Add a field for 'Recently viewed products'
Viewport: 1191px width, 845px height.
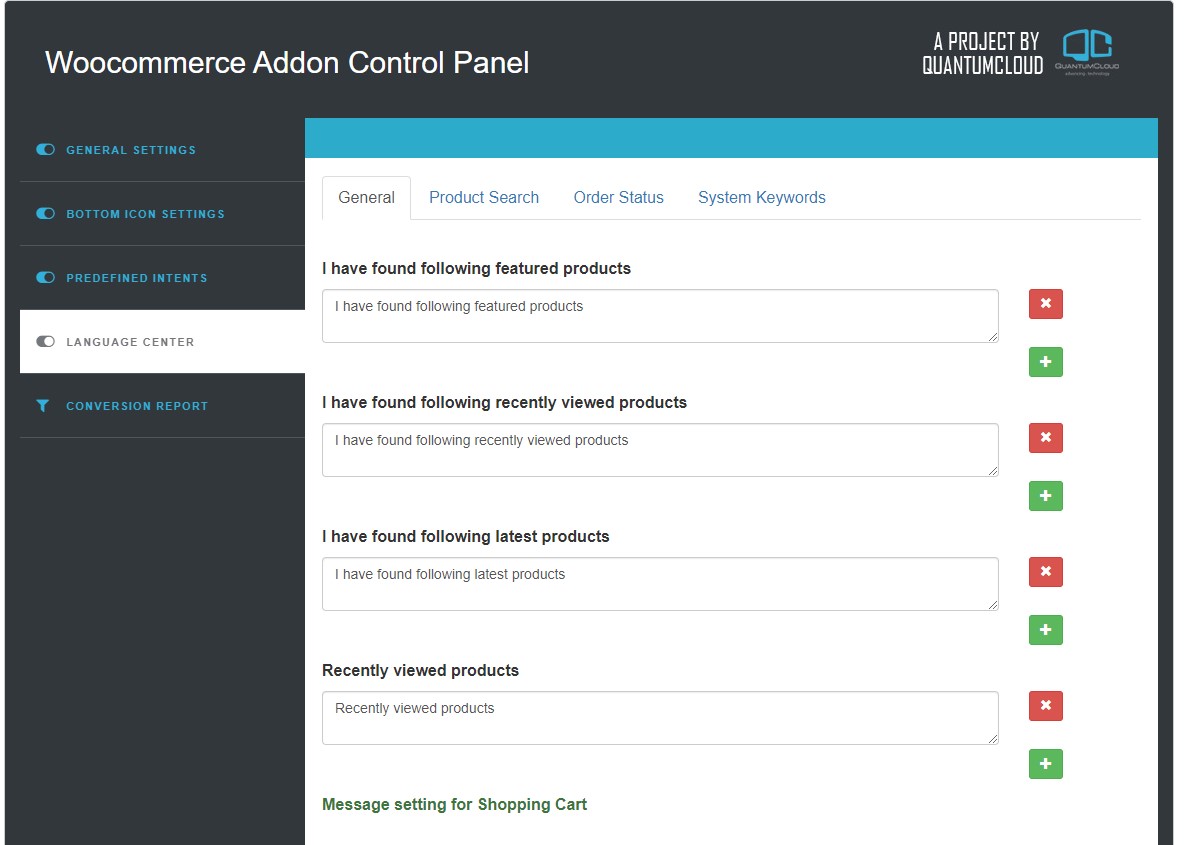pos(1046,764)
